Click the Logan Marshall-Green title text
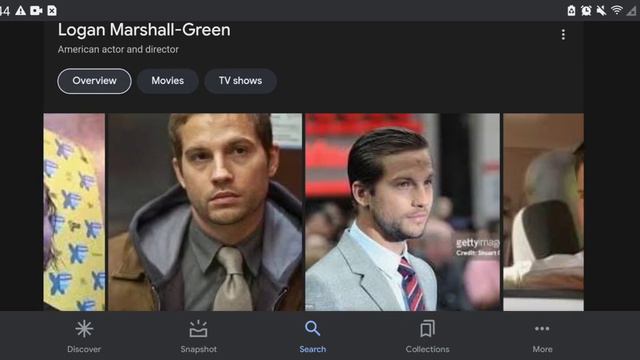640x360 pixels. (144, 30)
